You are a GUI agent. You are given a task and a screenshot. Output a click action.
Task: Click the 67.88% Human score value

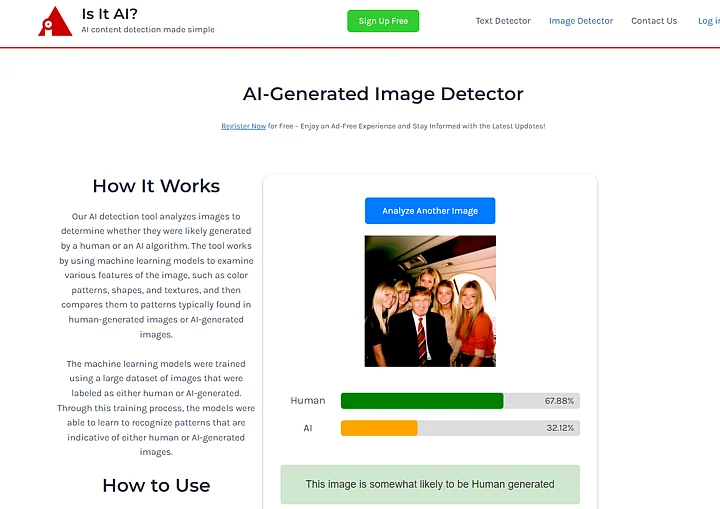click(x=560, y=401)
